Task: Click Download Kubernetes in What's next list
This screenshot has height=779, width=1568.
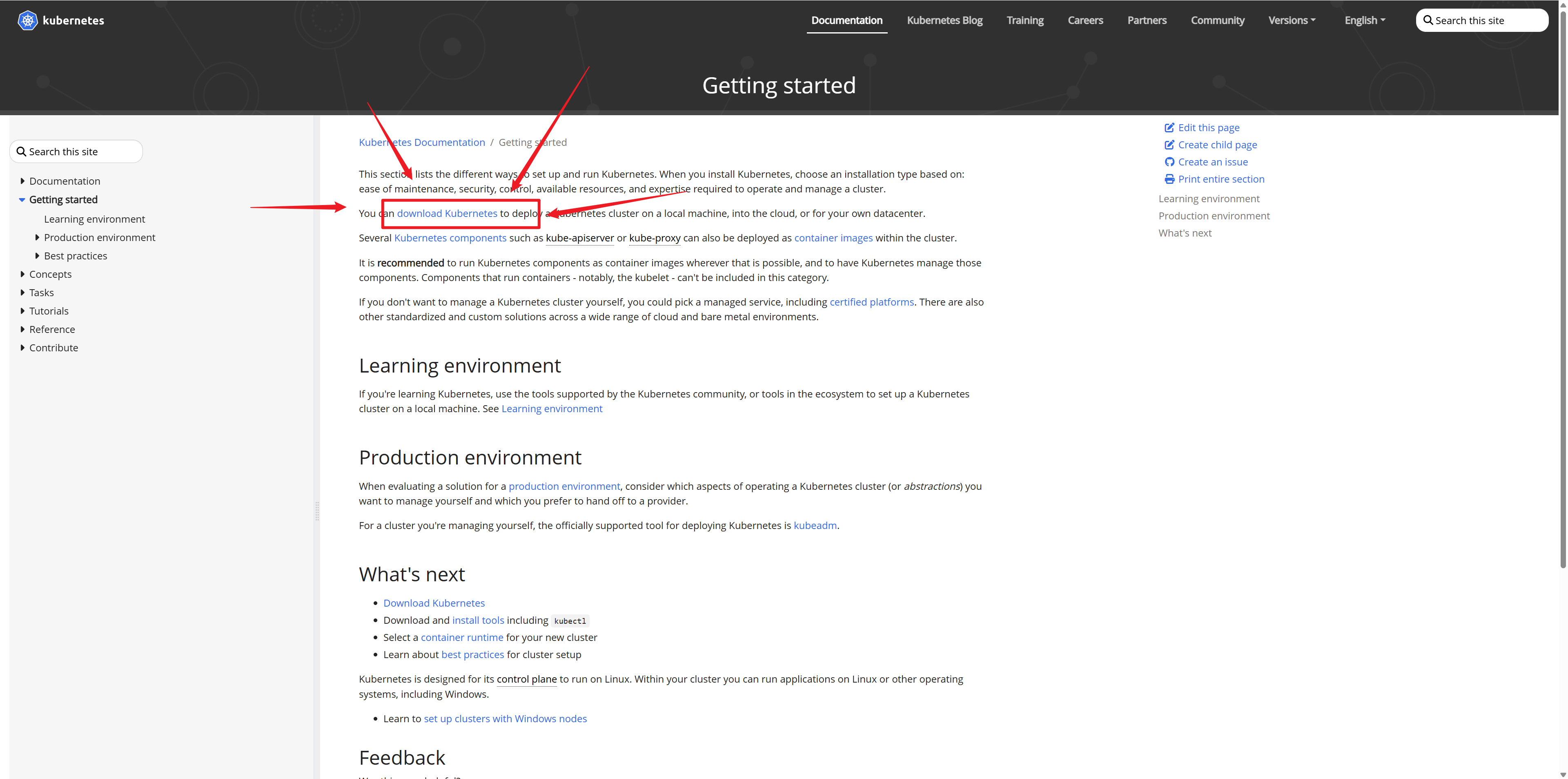Action: coord(434,603)
